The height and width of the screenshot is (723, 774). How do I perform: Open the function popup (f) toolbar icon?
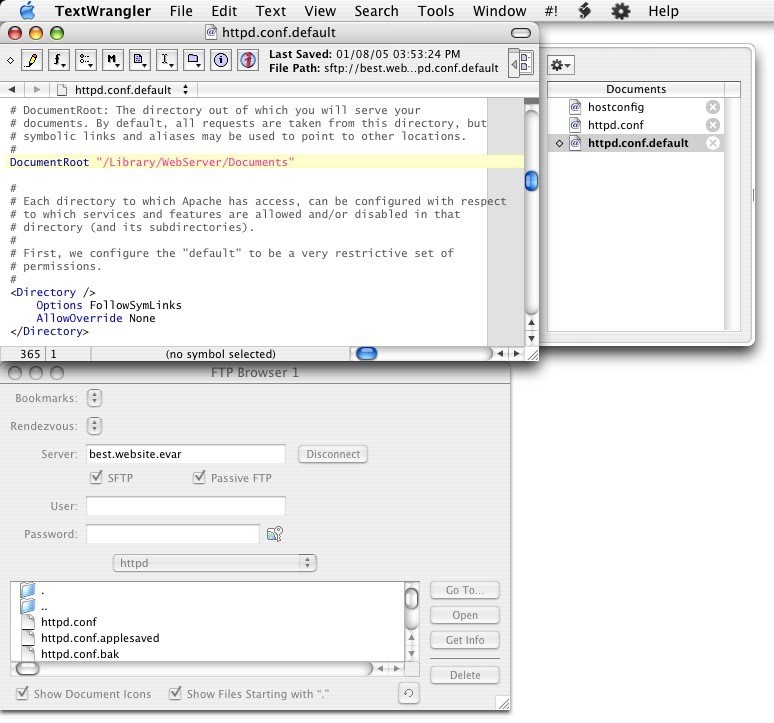pyautogui.click(x=59, y=61)
